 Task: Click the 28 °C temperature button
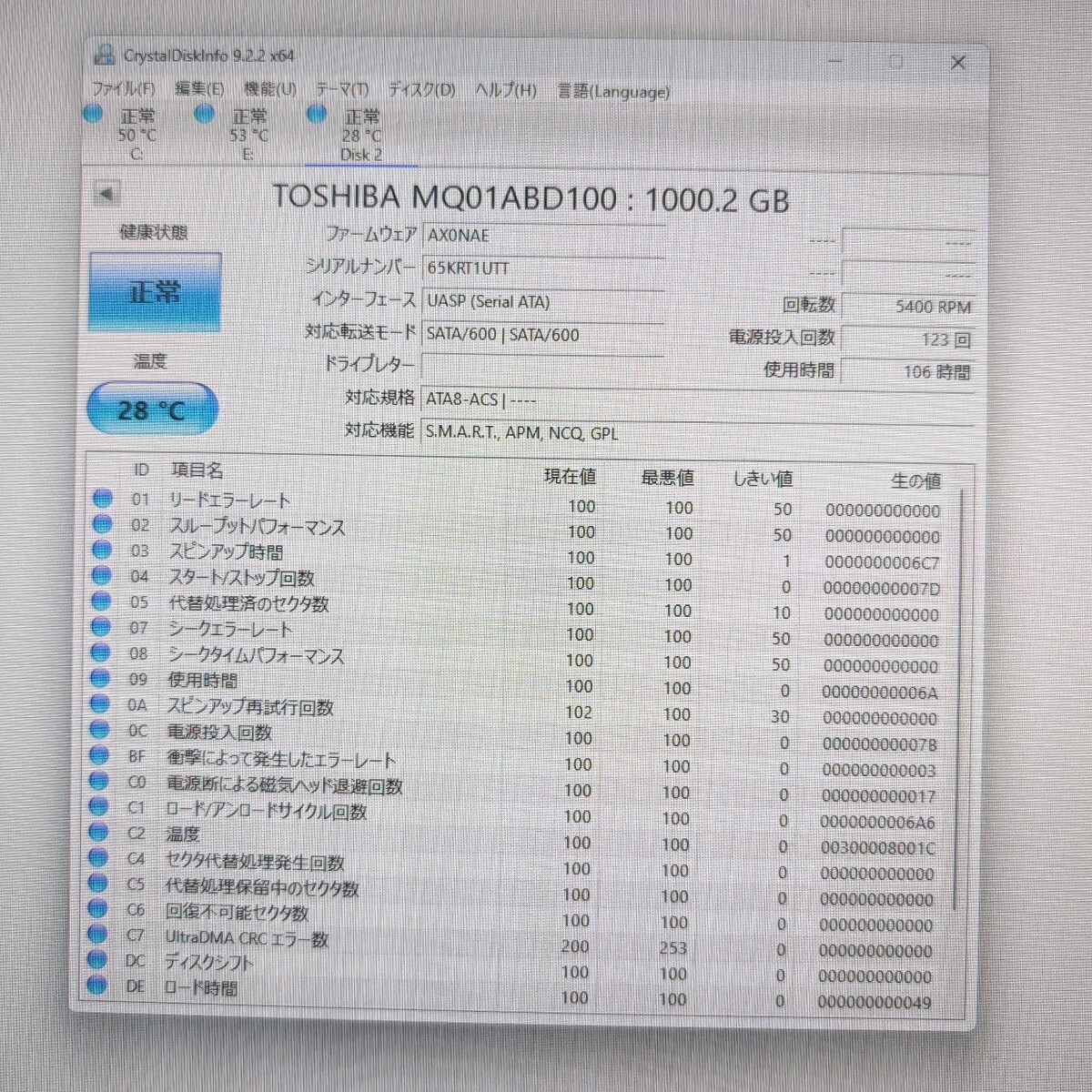pyautogui.click(x=151, y=409)
